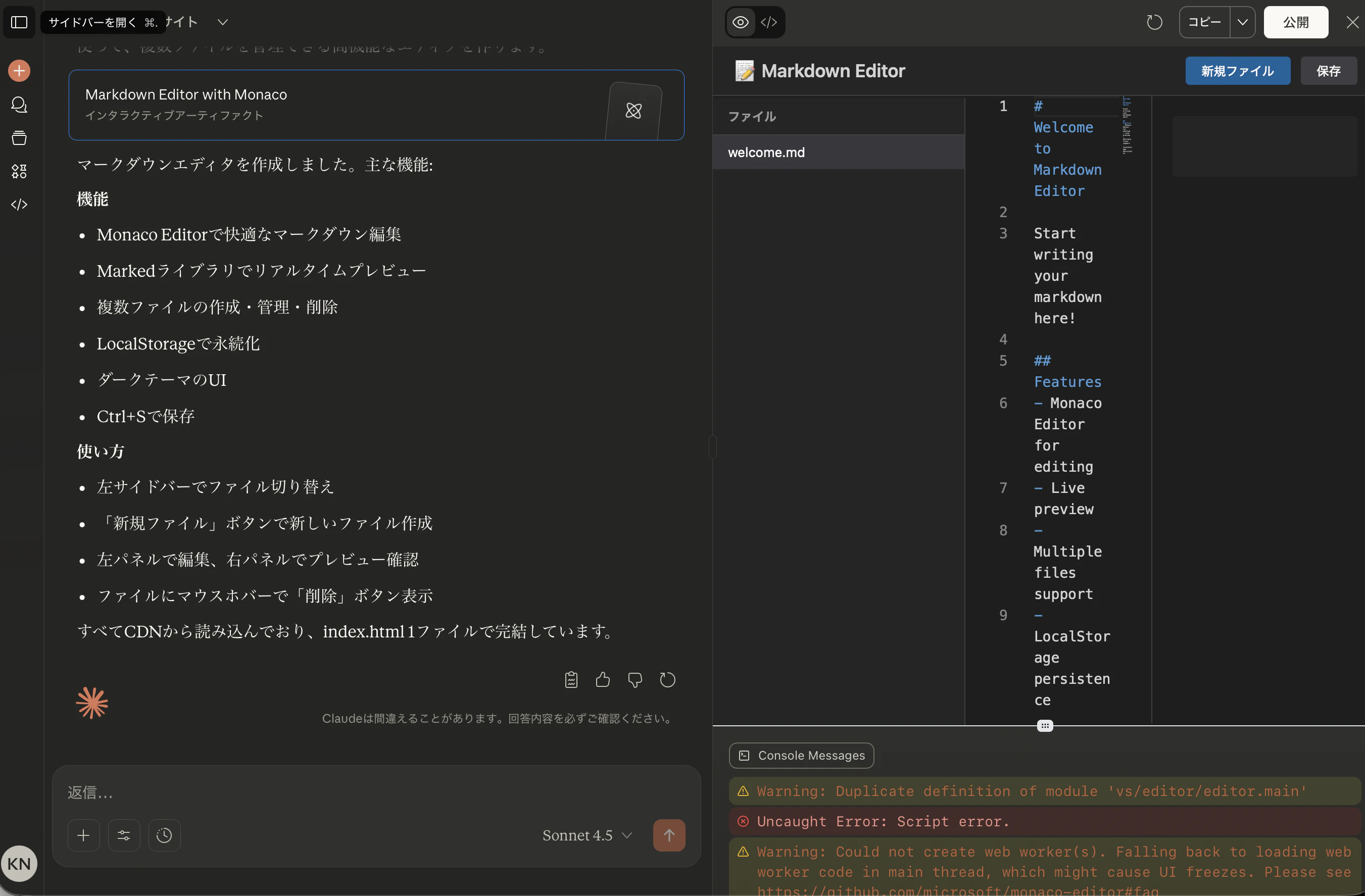Select welcome.md in the file list
Screen dimensions: 1365x896
(838, 152)
